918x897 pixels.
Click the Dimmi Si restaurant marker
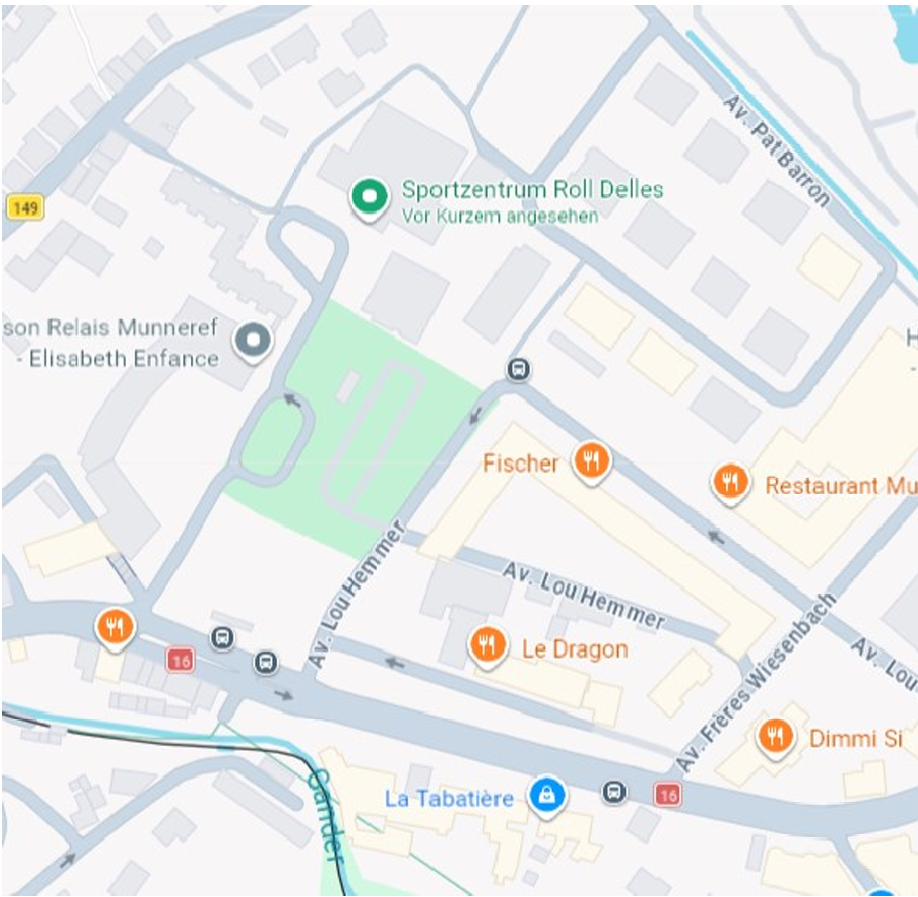[776, 737]
